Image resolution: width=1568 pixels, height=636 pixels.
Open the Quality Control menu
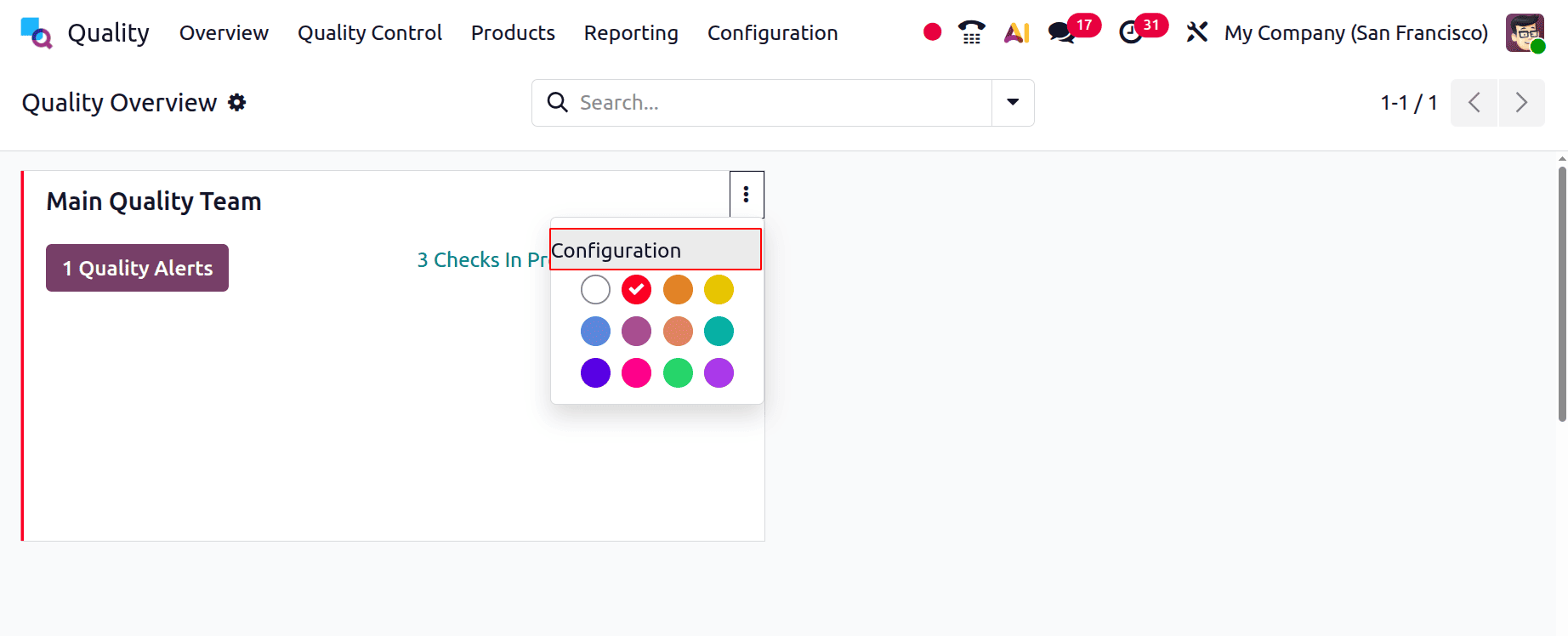coord(370,32)
